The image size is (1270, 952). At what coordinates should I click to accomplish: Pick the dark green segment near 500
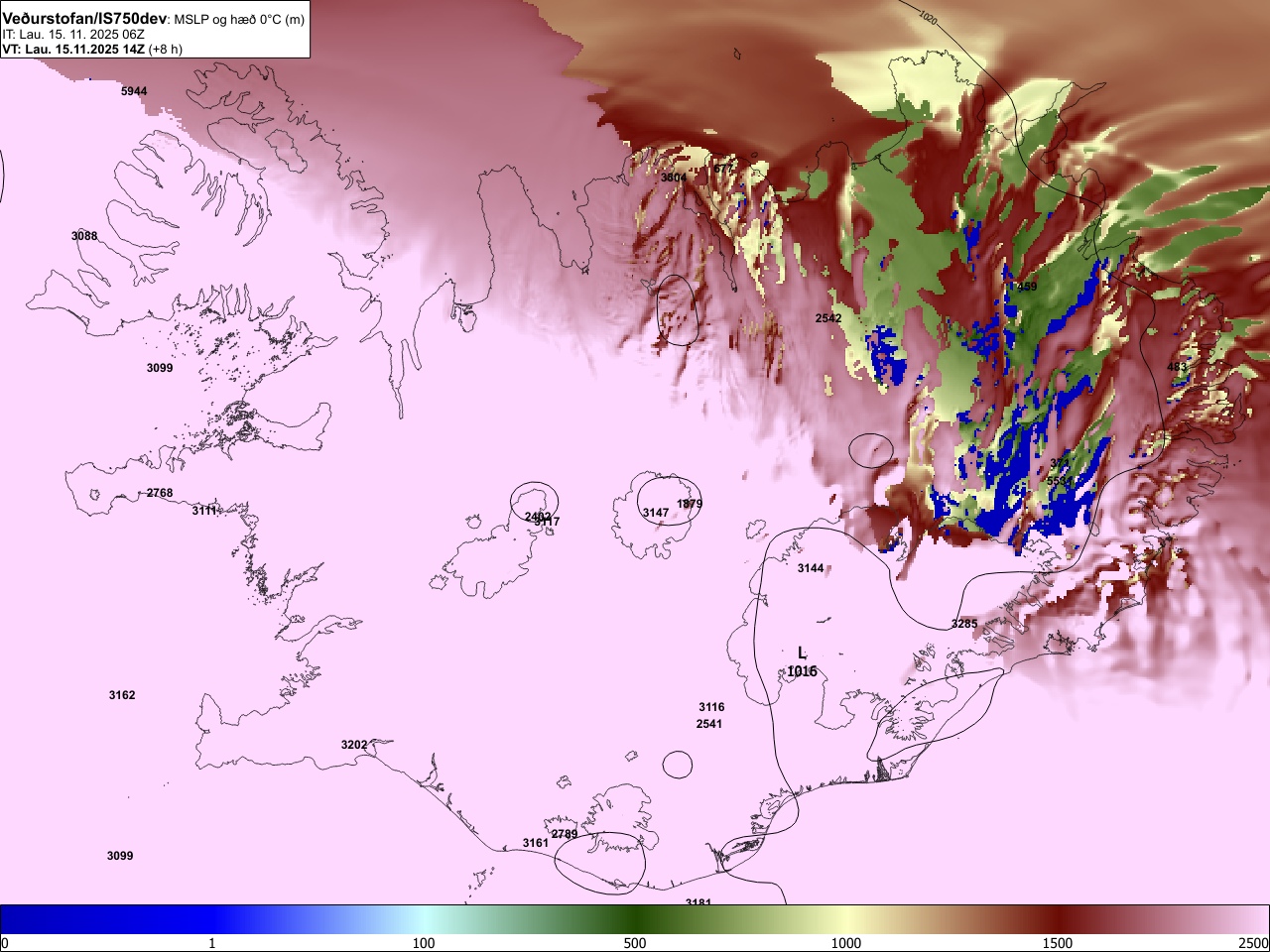[x=635, y=920]
